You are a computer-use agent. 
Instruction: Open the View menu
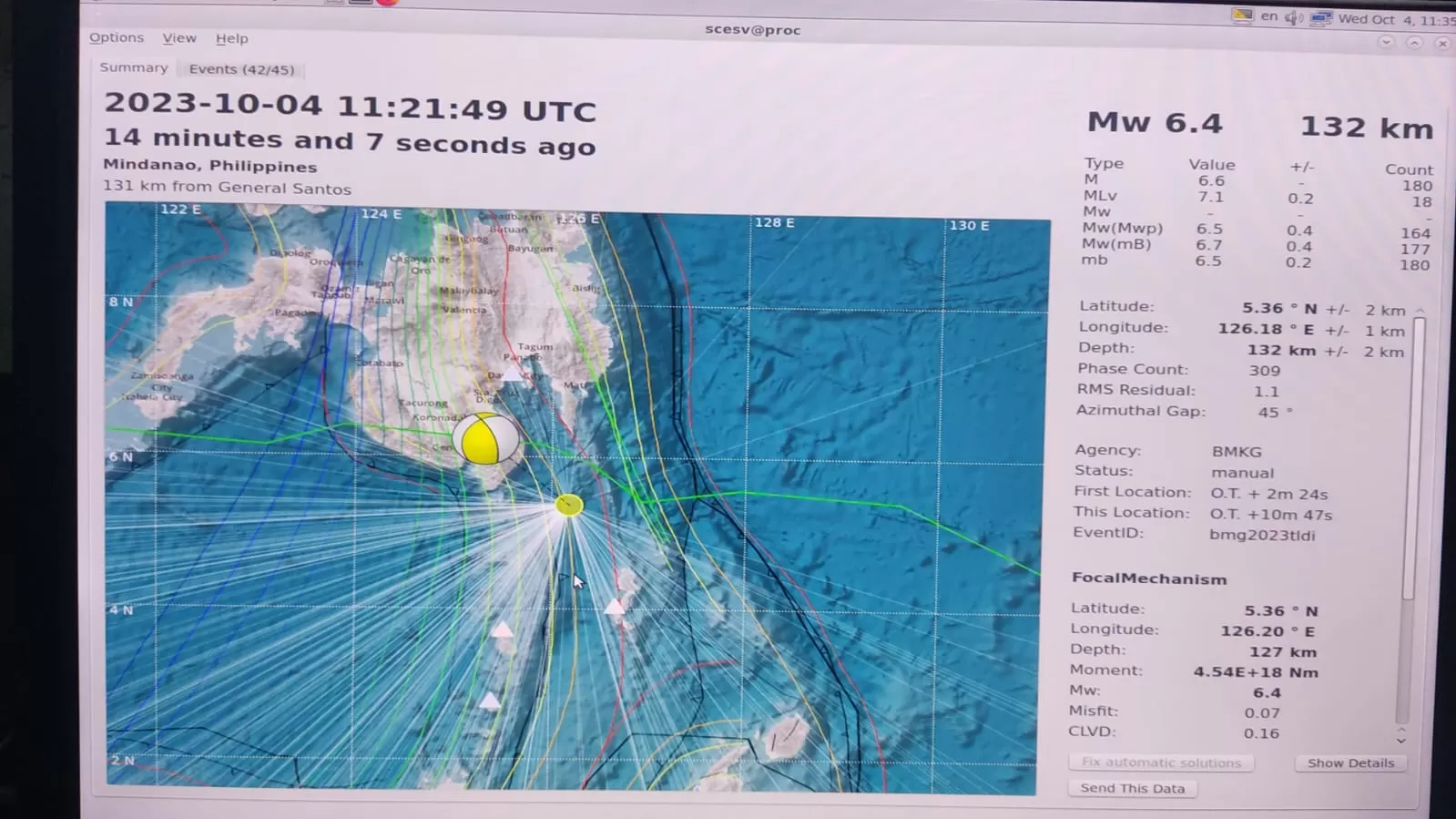pyautogui.click(x=179, y=38)
